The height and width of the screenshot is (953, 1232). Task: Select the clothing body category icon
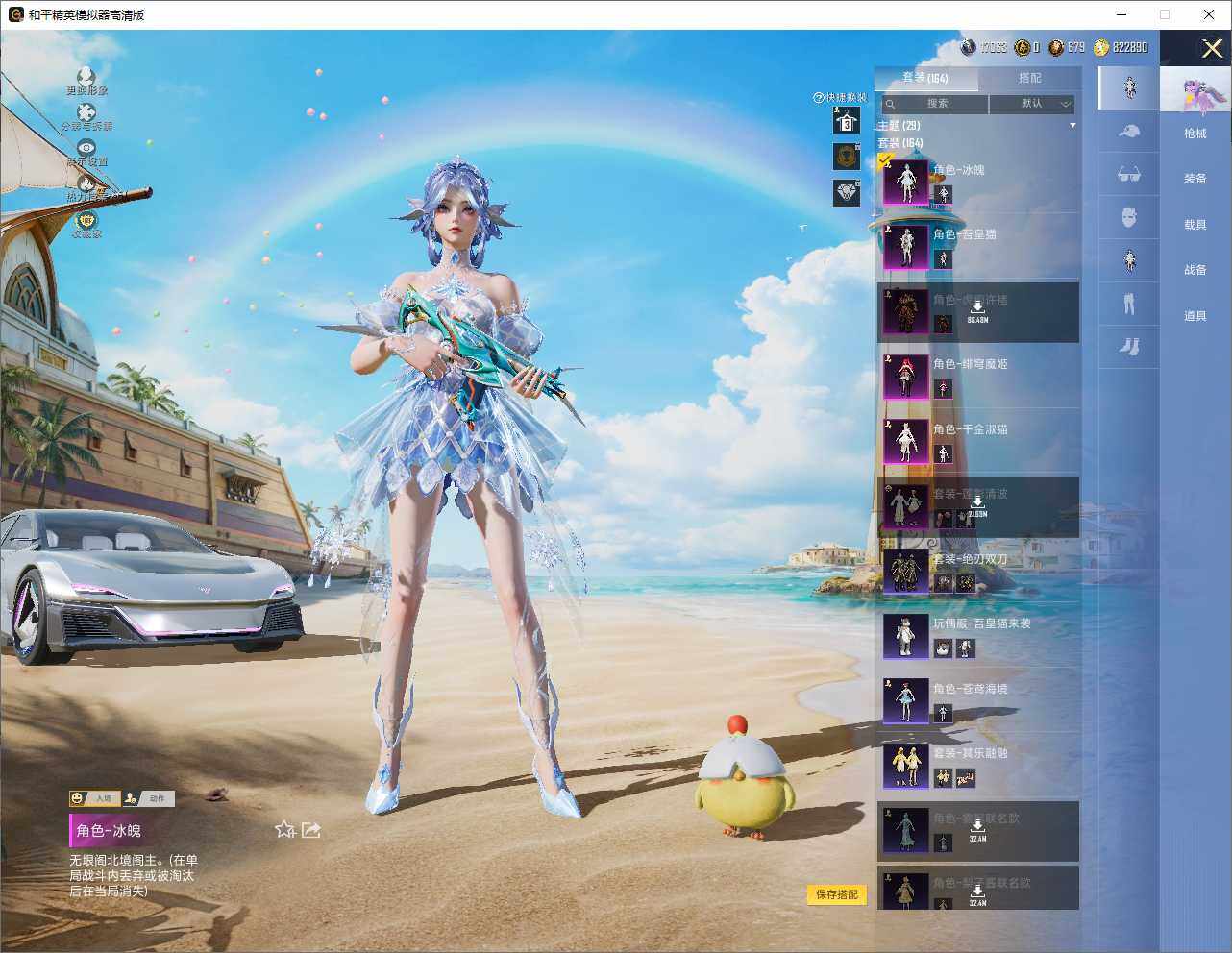[x=1129, y=260]
